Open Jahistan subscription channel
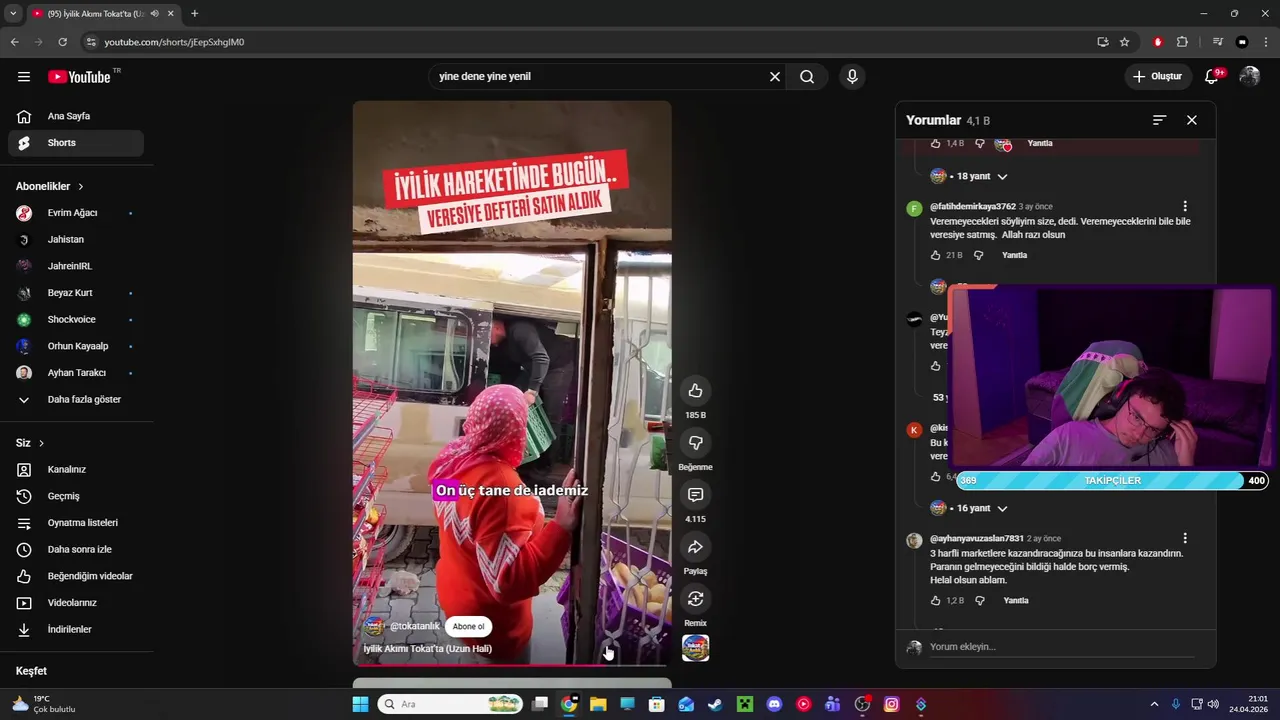 click(76, 240)
